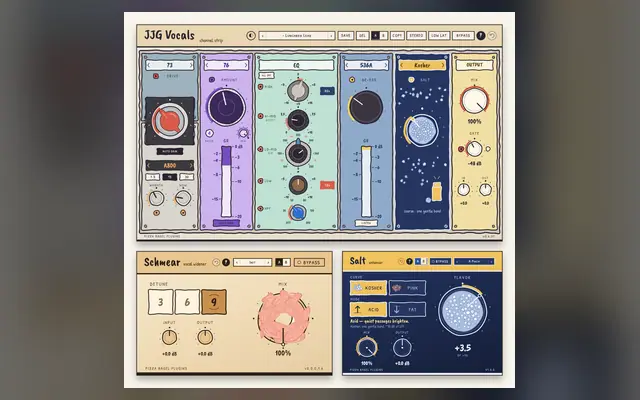Click the undo arrow icon in JJG Vocals header
The image size is (640, 400).
[492, 36]
